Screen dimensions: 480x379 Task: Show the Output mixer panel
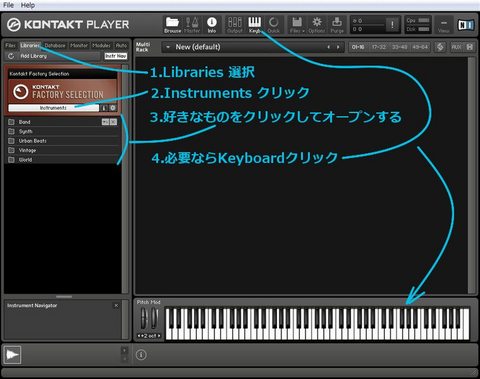tap(235, 25)
